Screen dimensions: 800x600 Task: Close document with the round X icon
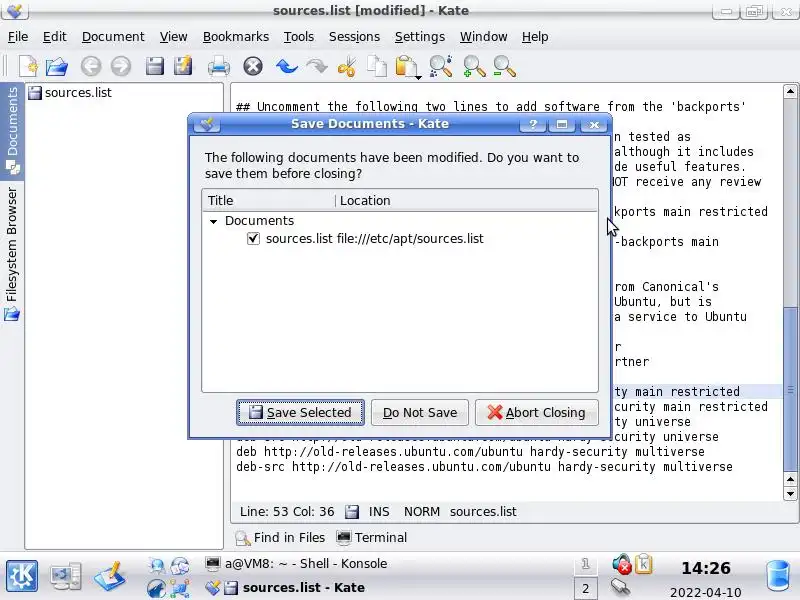tap(253, 66)
